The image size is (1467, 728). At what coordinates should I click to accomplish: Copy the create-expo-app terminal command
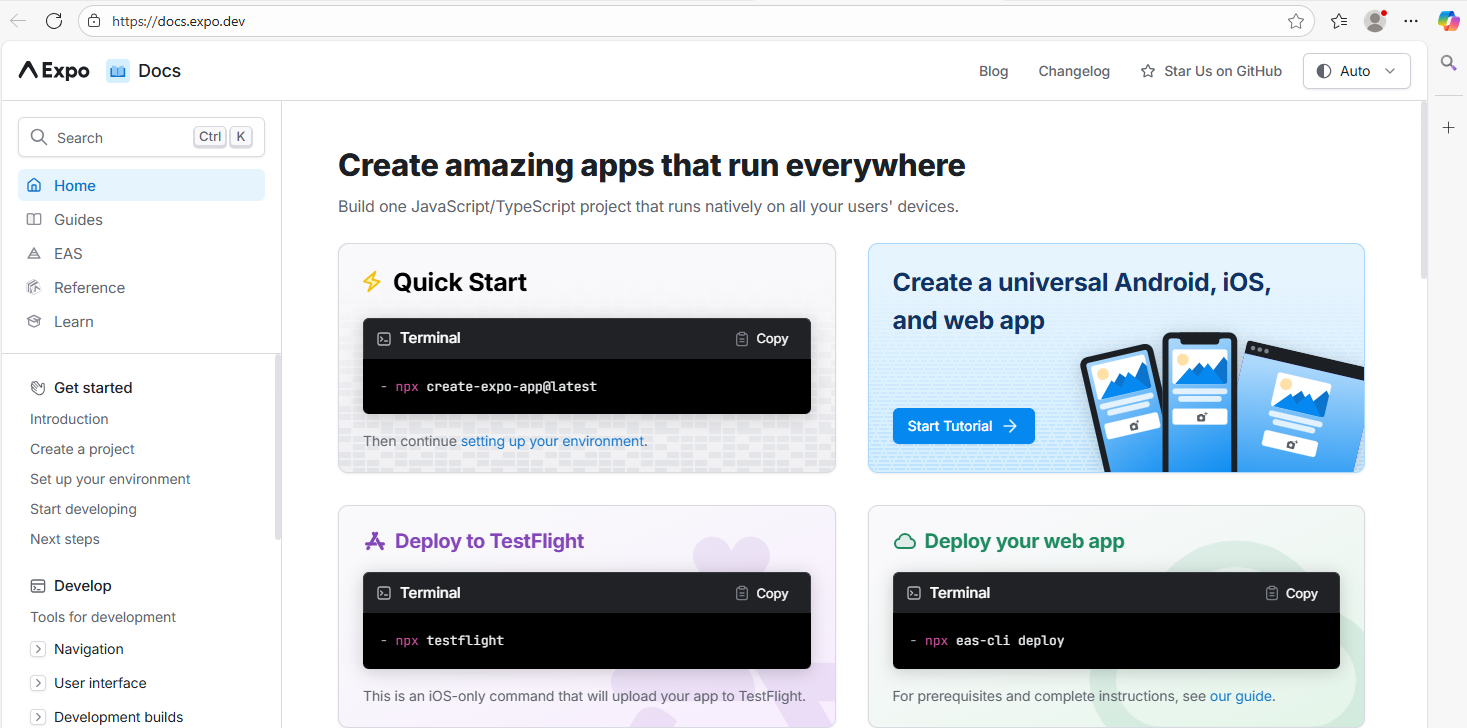pyautogui.click(x=761, y=339)
